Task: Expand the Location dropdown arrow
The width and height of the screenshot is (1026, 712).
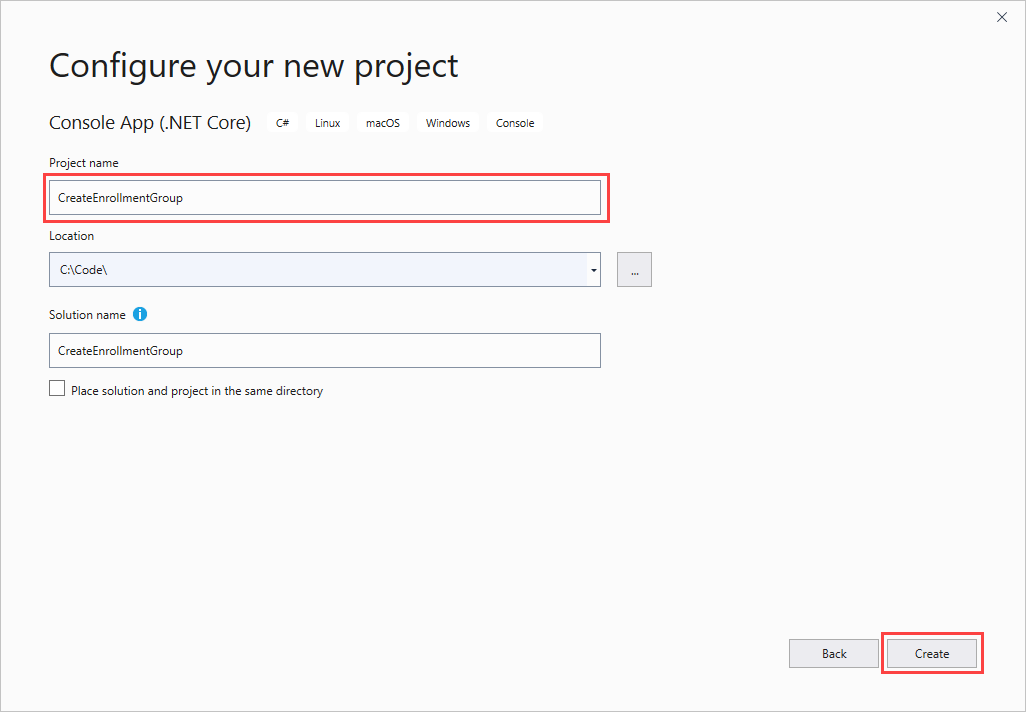Action: tap(593, 270)
